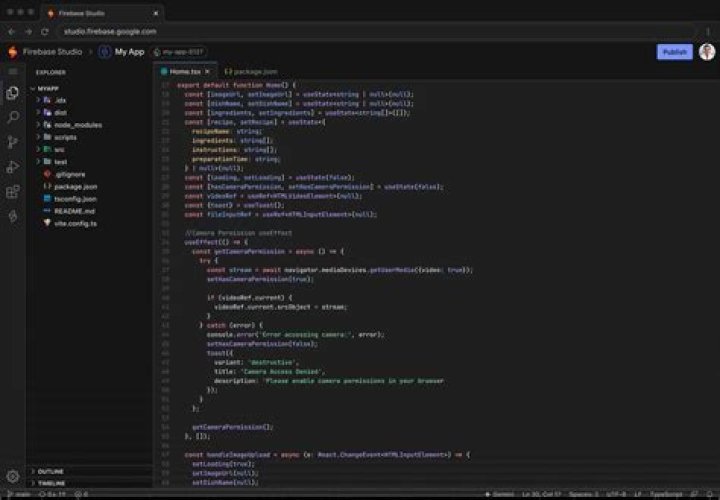The width and height of the screenshot is (720, 500).
Task: Close the Home.tsx editor tab
Action: (207, 72)
